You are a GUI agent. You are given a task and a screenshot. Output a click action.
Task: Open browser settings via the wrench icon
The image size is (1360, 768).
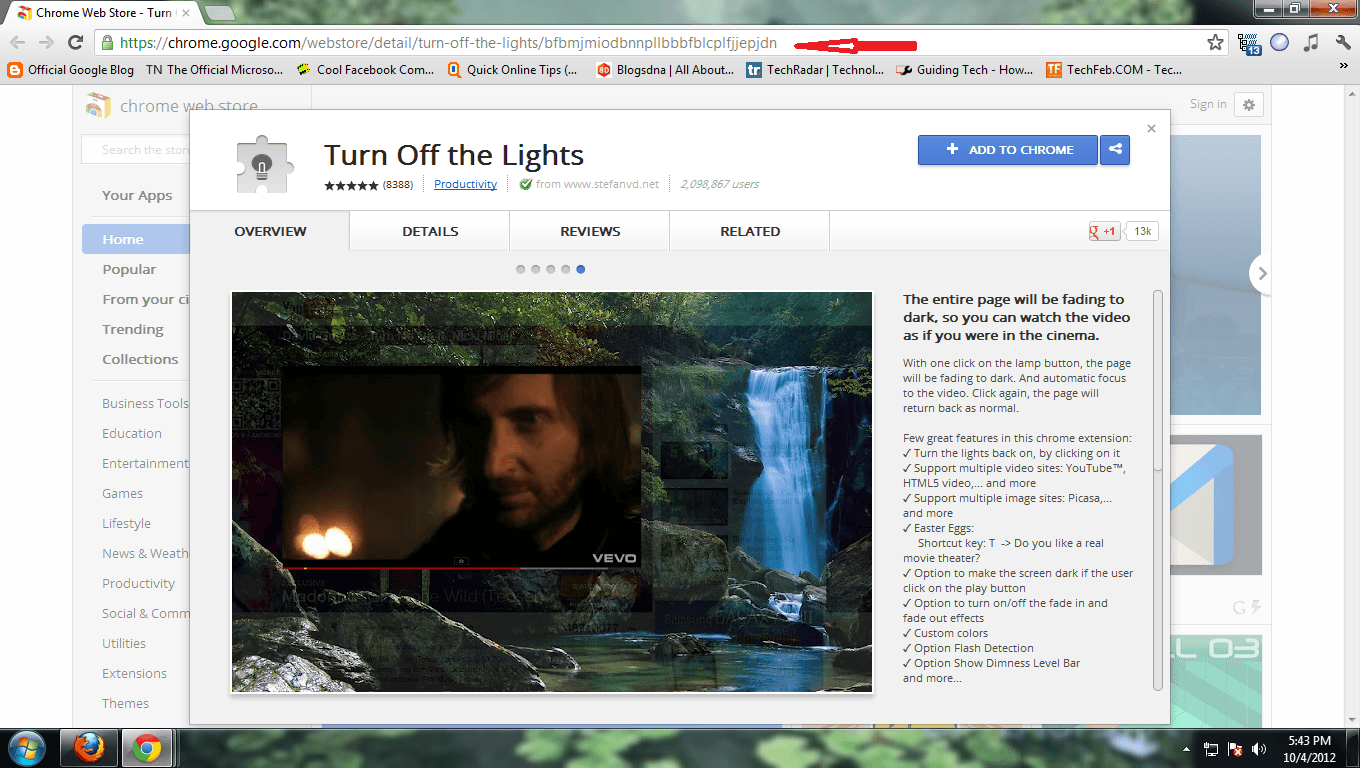(1341, 43)
